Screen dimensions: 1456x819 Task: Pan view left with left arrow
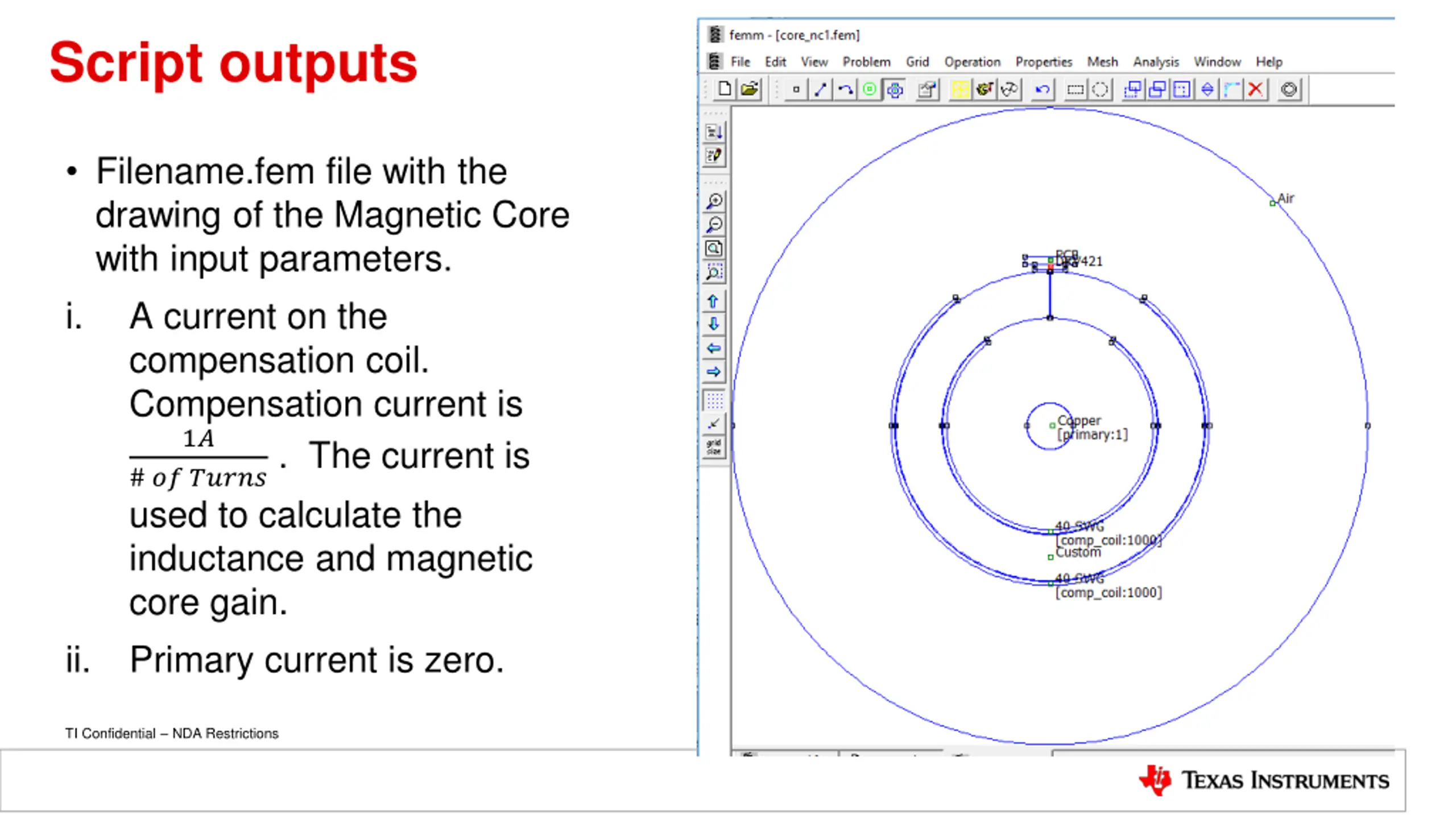coord(714,348)
